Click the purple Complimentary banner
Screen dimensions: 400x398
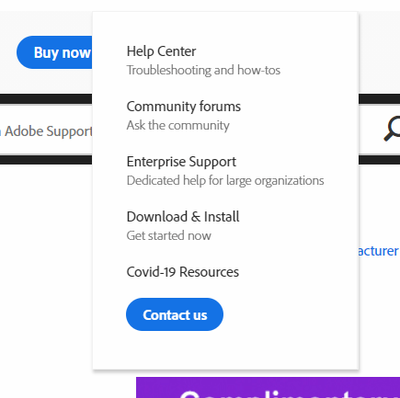(268, 388)
